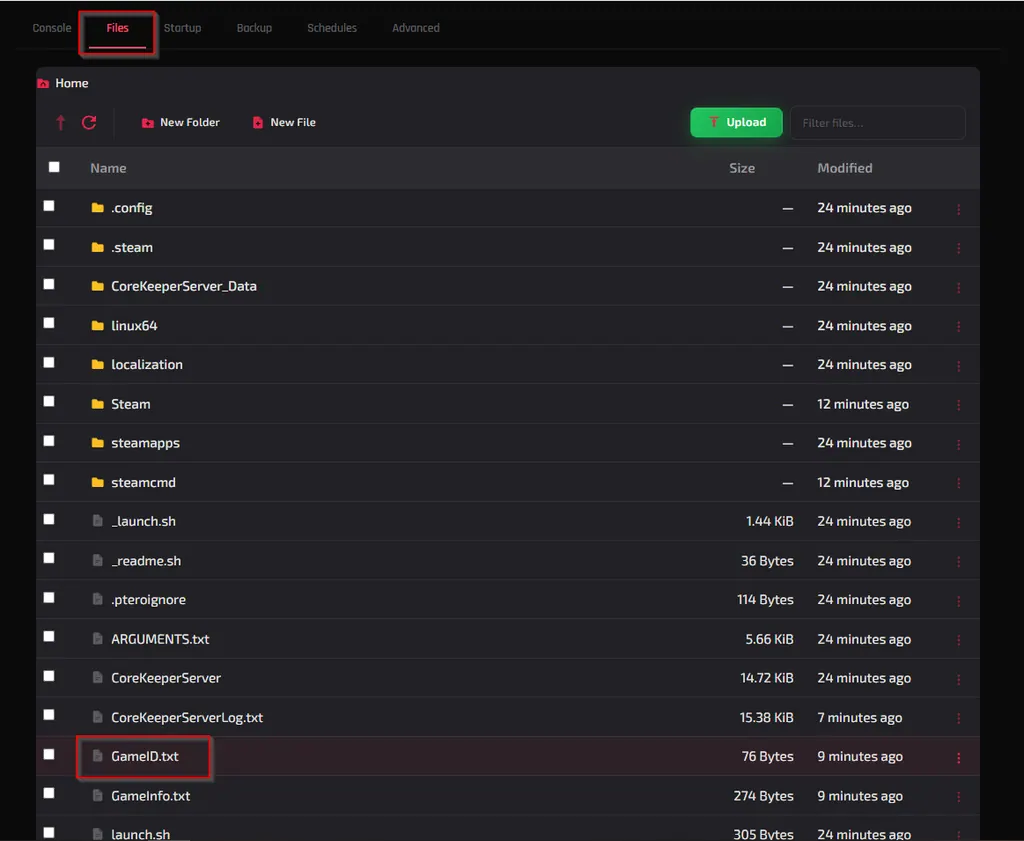Refresh the file list
This screenshot has height=841, width=1024.
point(89,122)
